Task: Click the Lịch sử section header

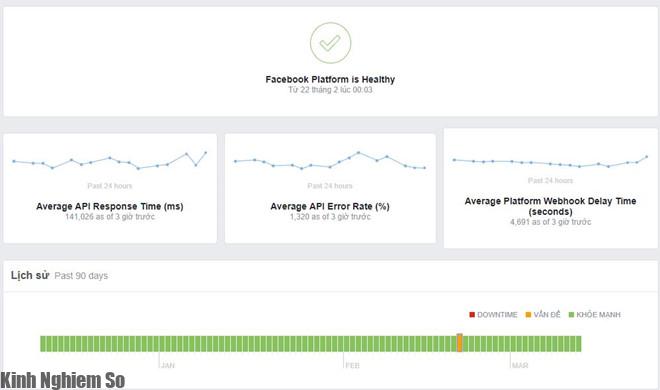Action: click(30, 275)
